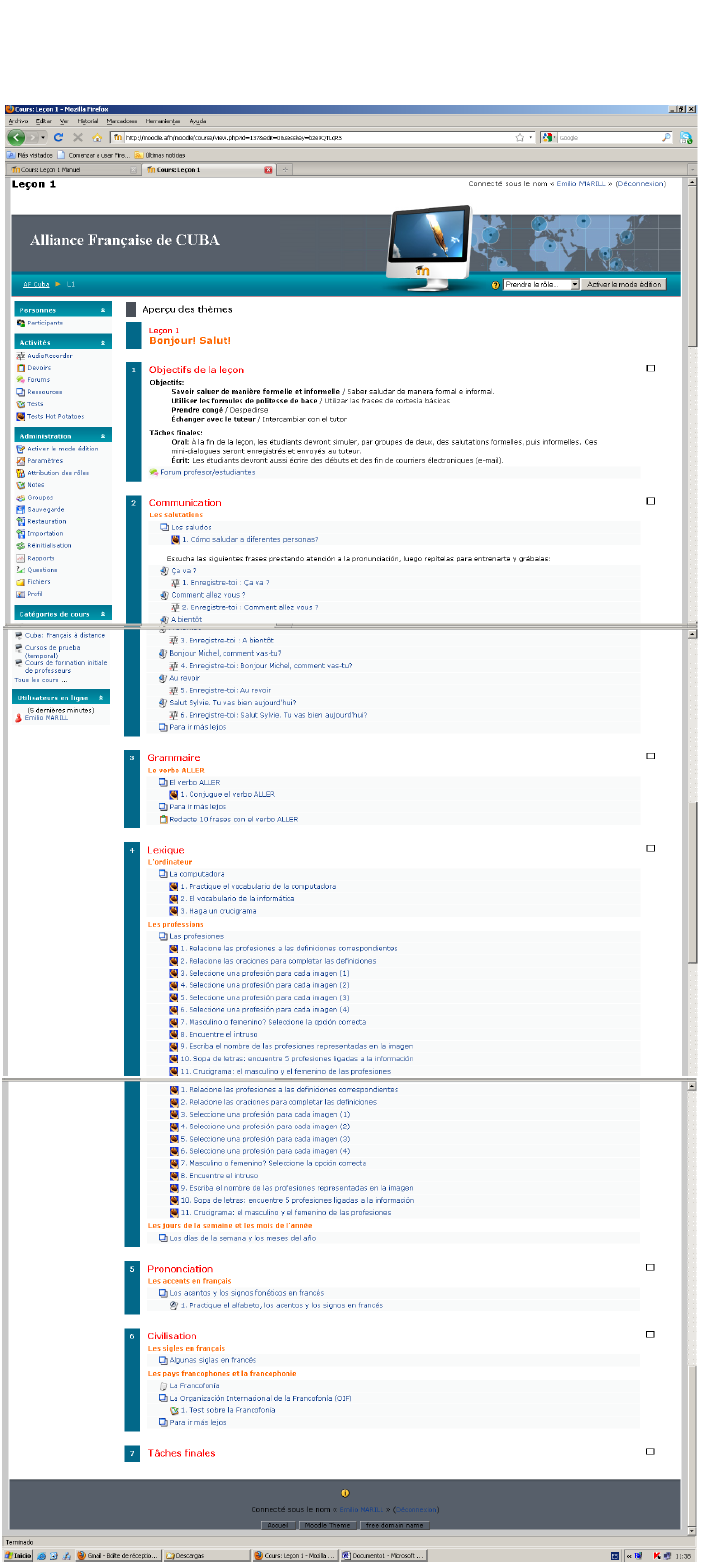Click the Forums icon in Activités block

[21, 380]
